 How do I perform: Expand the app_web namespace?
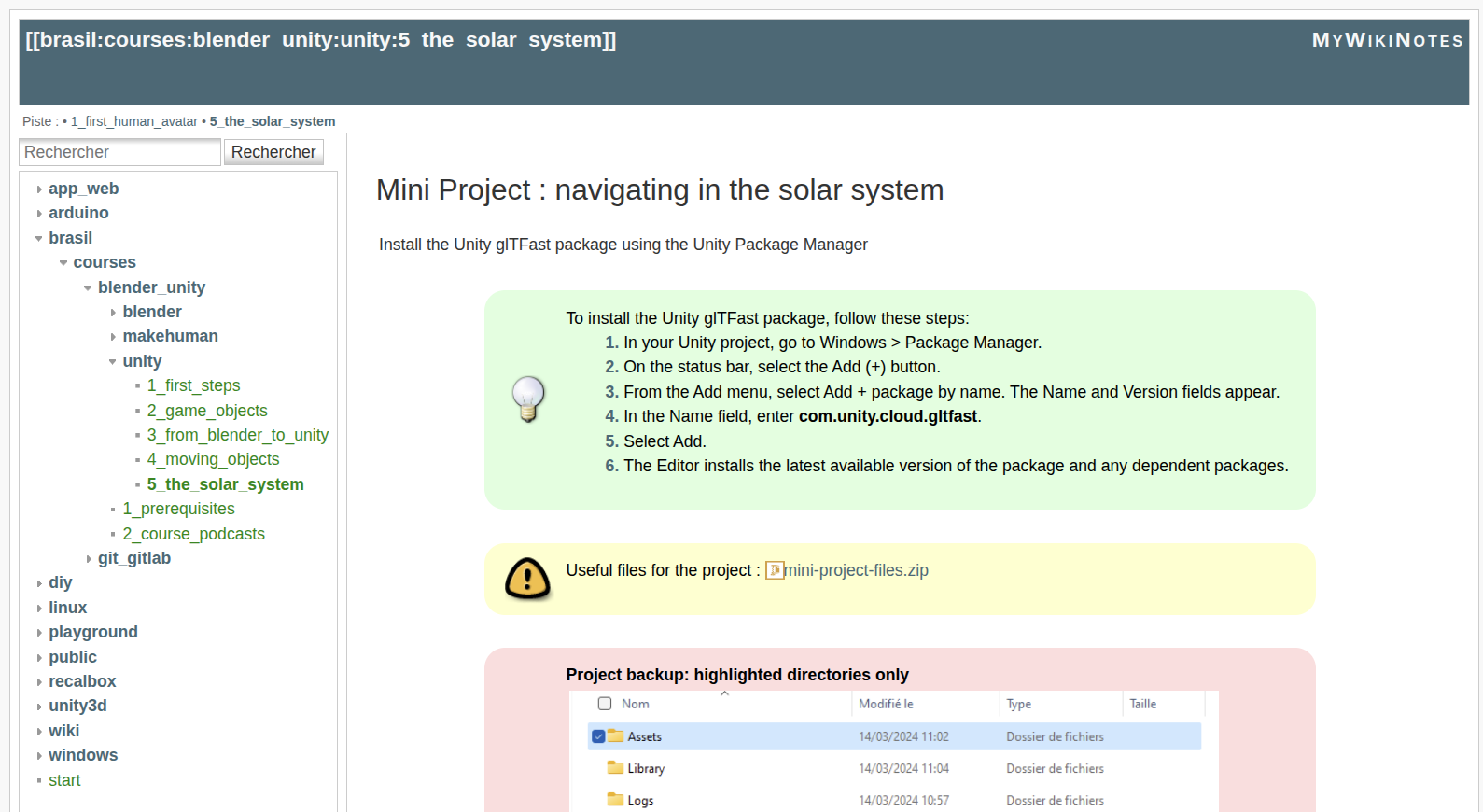pyautogui.click(x=83, y=189)
